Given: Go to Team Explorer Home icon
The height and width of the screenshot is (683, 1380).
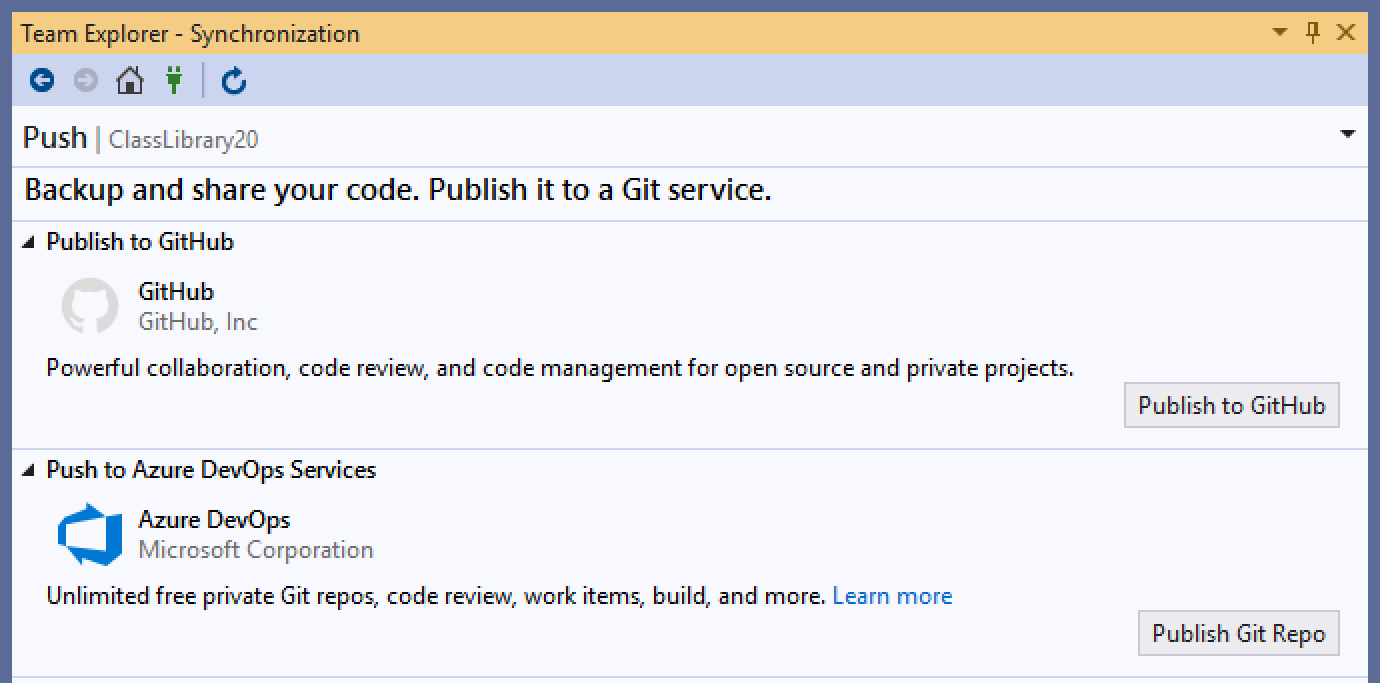Looking at the screenshot, I should point(130,80).
